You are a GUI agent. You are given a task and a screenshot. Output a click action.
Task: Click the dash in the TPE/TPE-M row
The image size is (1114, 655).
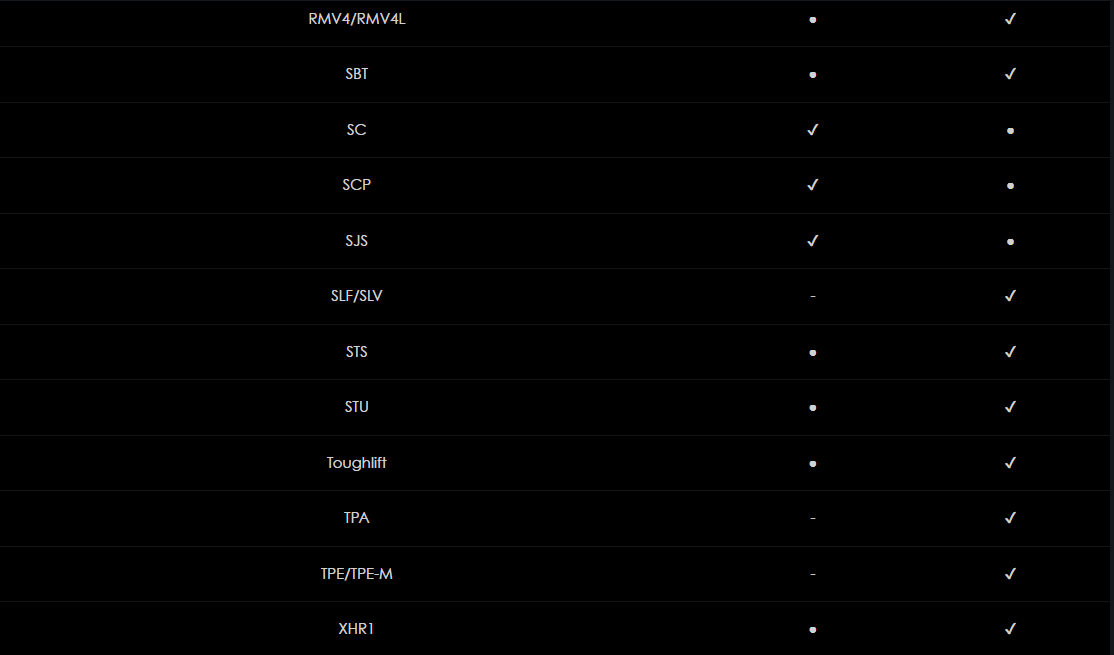click(813, 574)
